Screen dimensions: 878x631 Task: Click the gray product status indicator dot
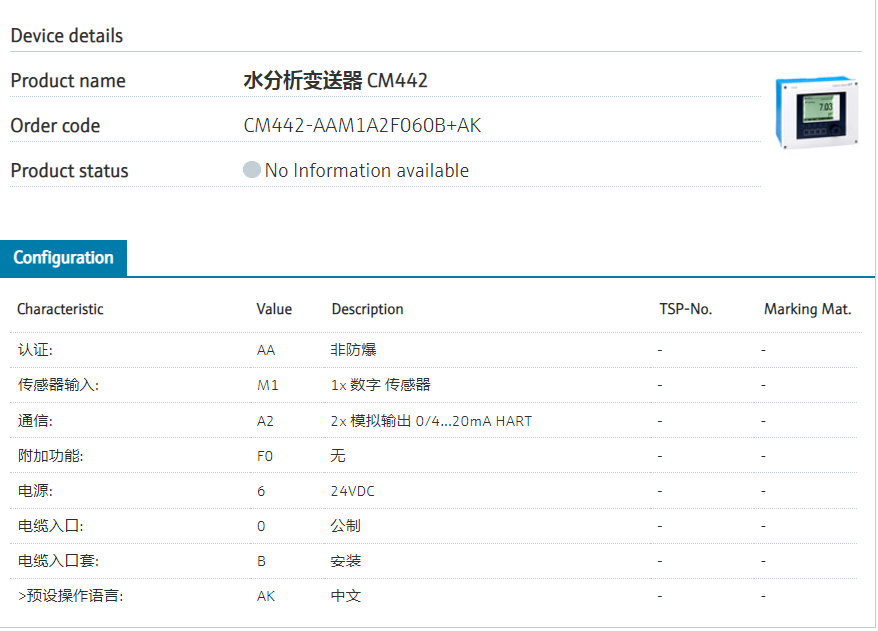[252, 170]
